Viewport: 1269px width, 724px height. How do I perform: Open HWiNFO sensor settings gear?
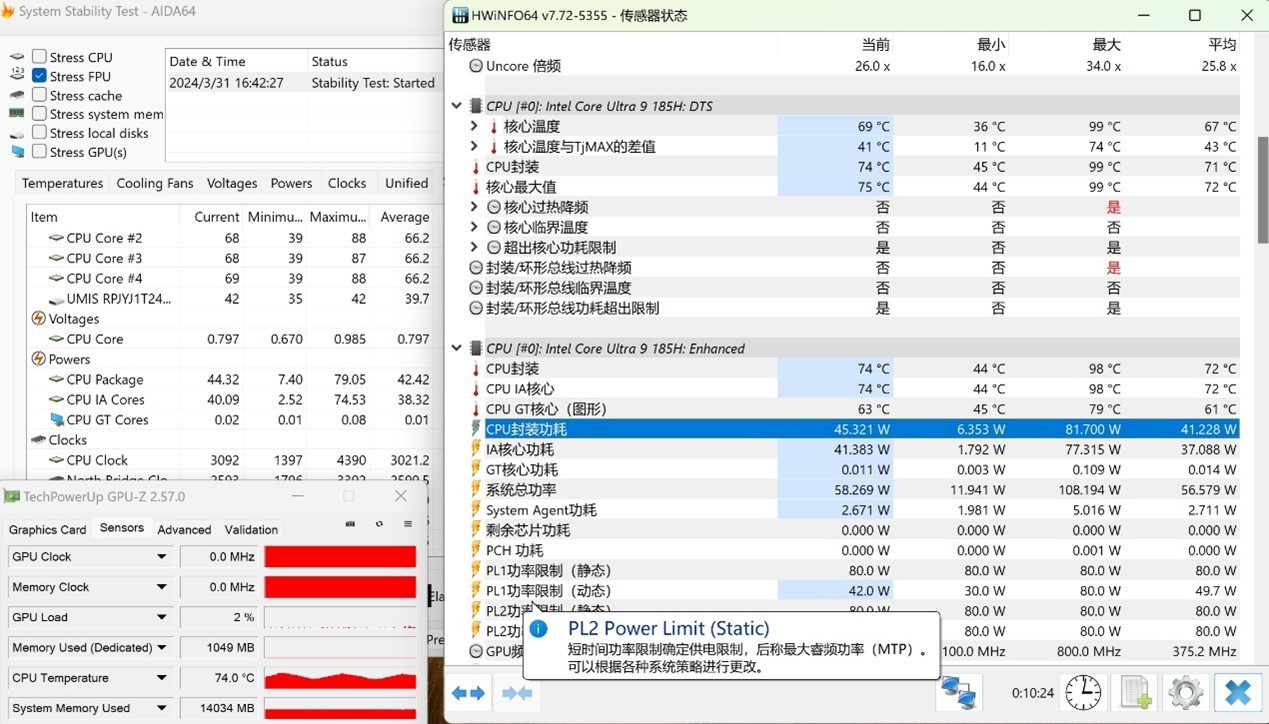(x=1186, y=692)
